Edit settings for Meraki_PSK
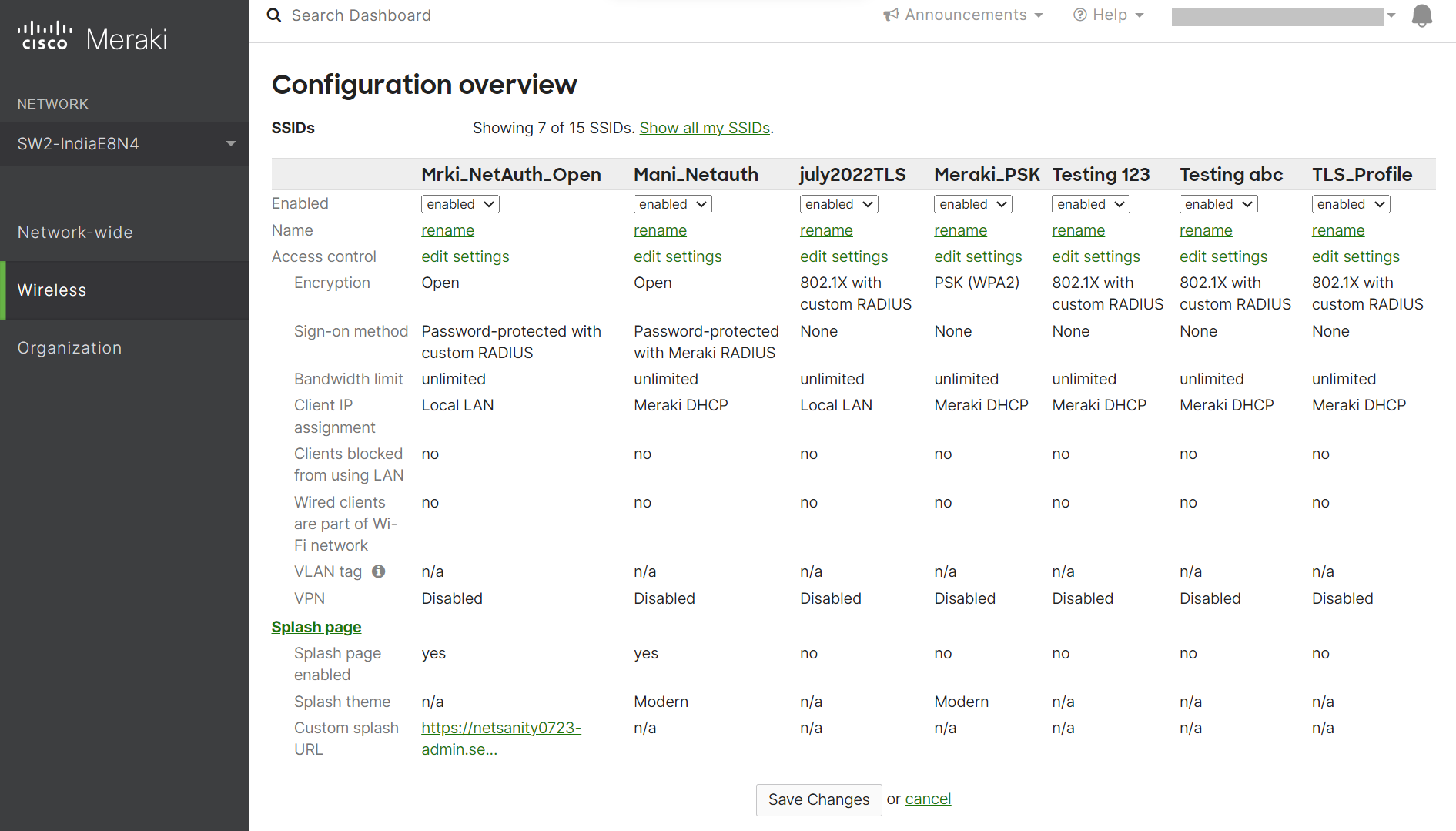 pos(978,256)
